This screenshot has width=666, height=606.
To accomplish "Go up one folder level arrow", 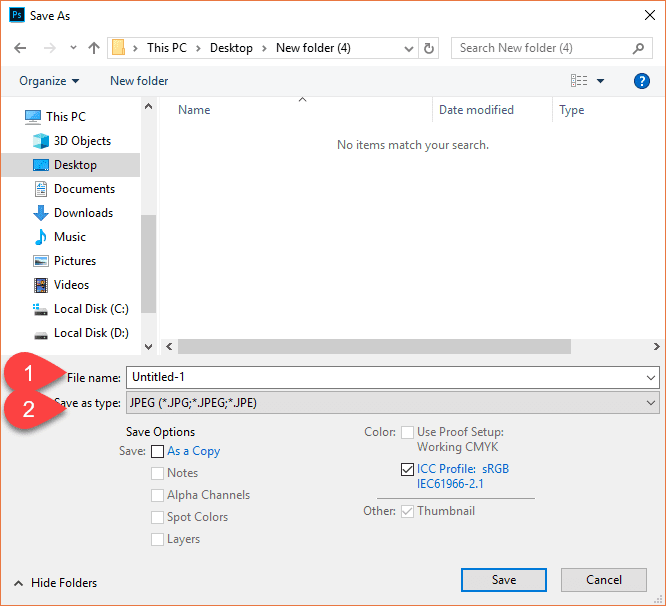I will [x=93, y=48].
